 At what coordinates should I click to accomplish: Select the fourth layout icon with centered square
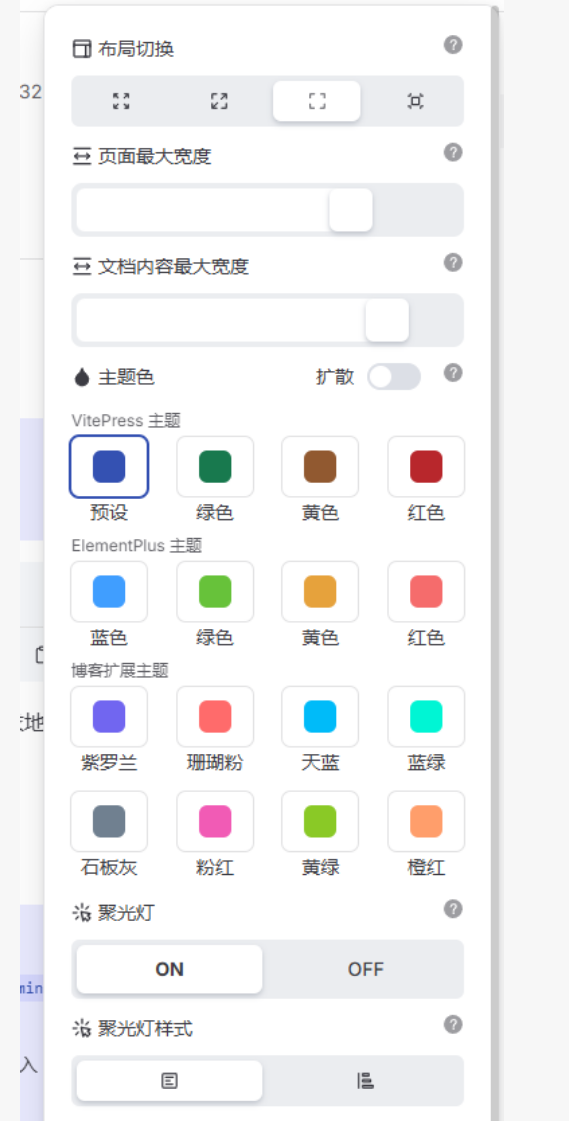pyautogui.click(x=415, y=102)
